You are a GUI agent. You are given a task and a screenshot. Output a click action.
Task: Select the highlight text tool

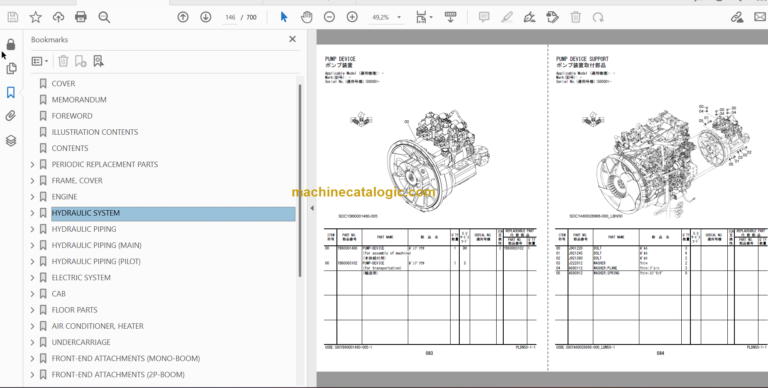point(507,18)
